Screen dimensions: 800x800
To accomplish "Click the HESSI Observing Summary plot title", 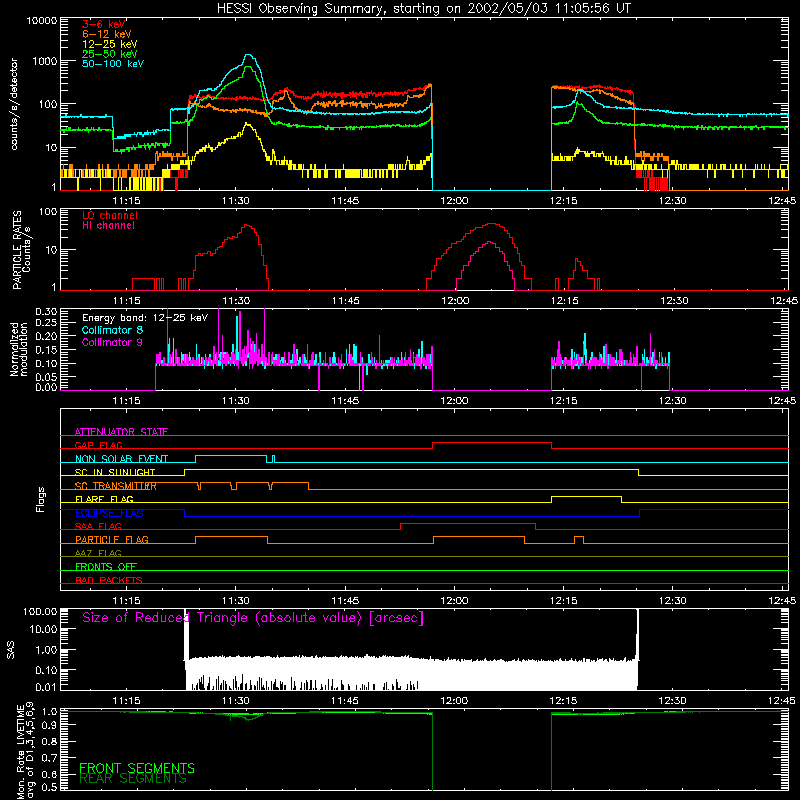I will coord(423,8).
